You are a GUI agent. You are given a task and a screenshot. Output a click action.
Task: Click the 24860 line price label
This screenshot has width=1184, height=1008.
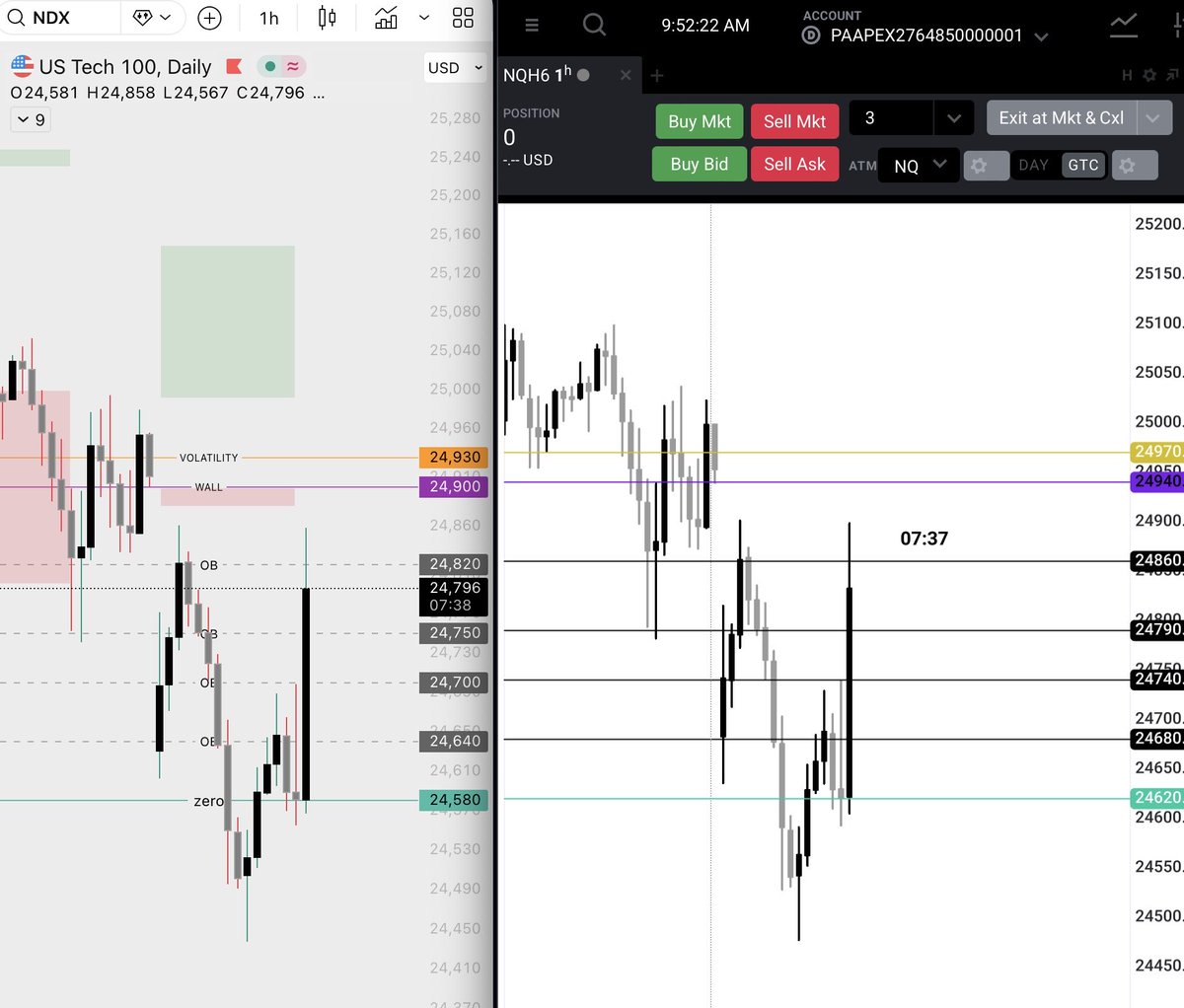1156,561
